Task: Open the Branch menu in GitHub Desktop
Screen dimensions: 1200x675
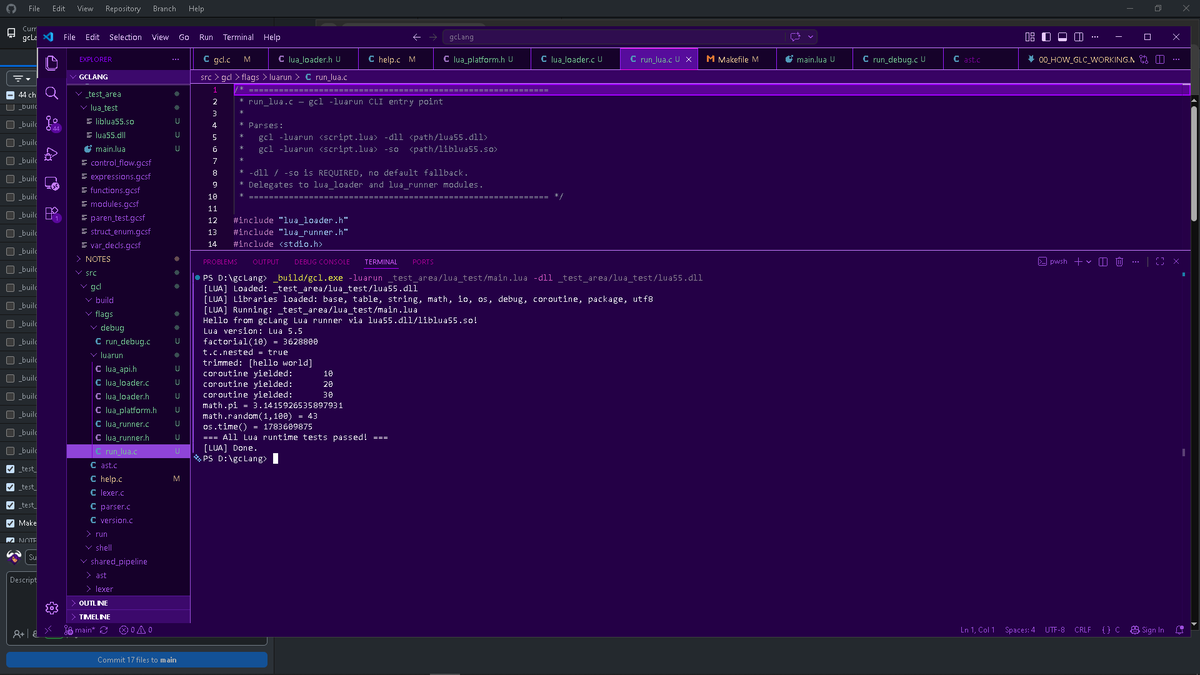Action: pyautogui.click(x=164, y=8)
